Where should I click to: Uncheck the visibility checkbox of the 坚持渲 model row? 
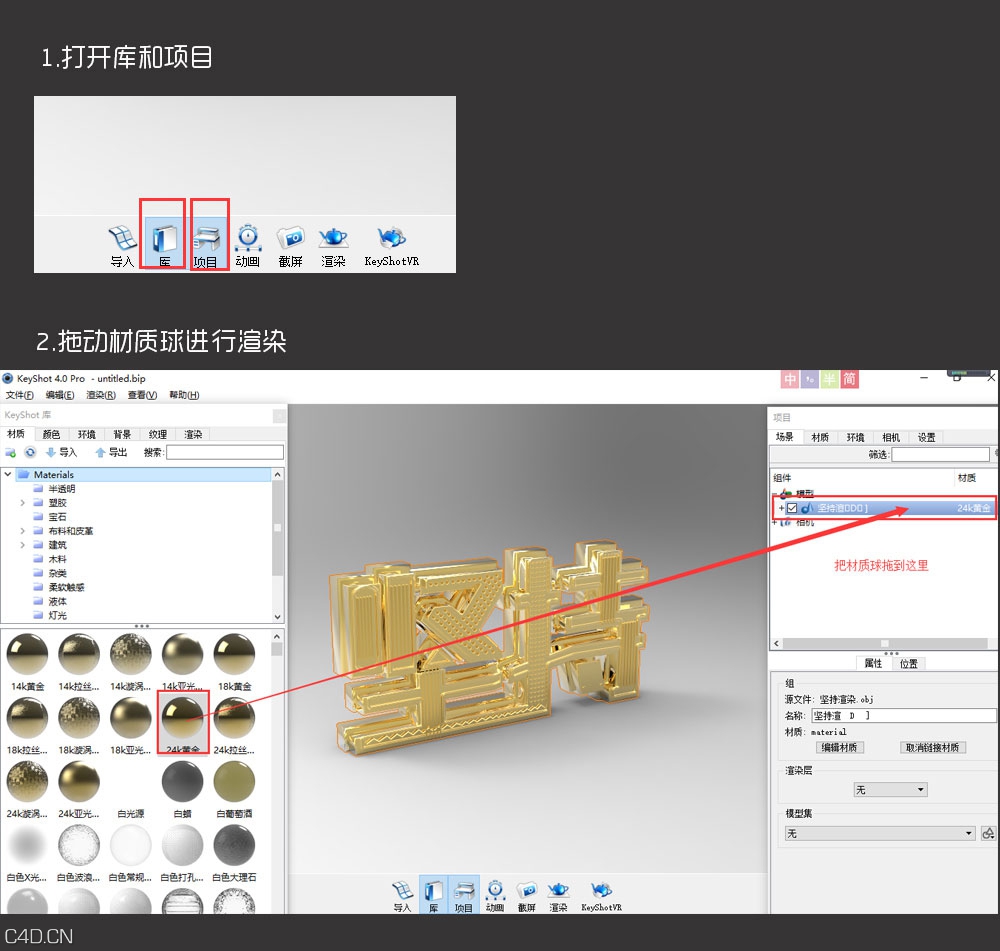click(791, 508)
